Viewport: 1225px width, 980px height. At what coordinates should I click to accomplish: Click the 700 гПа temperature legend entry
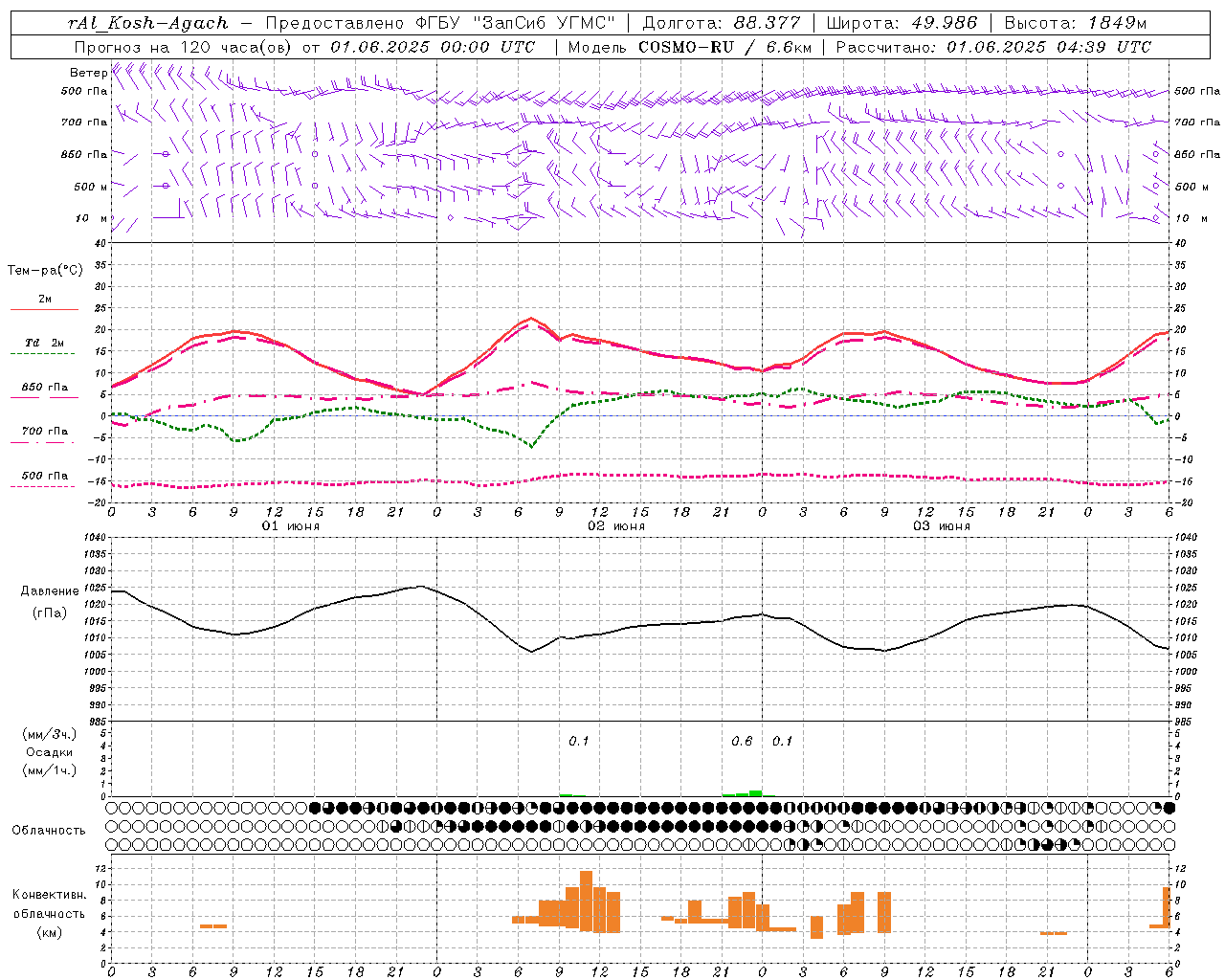[45, 431]
